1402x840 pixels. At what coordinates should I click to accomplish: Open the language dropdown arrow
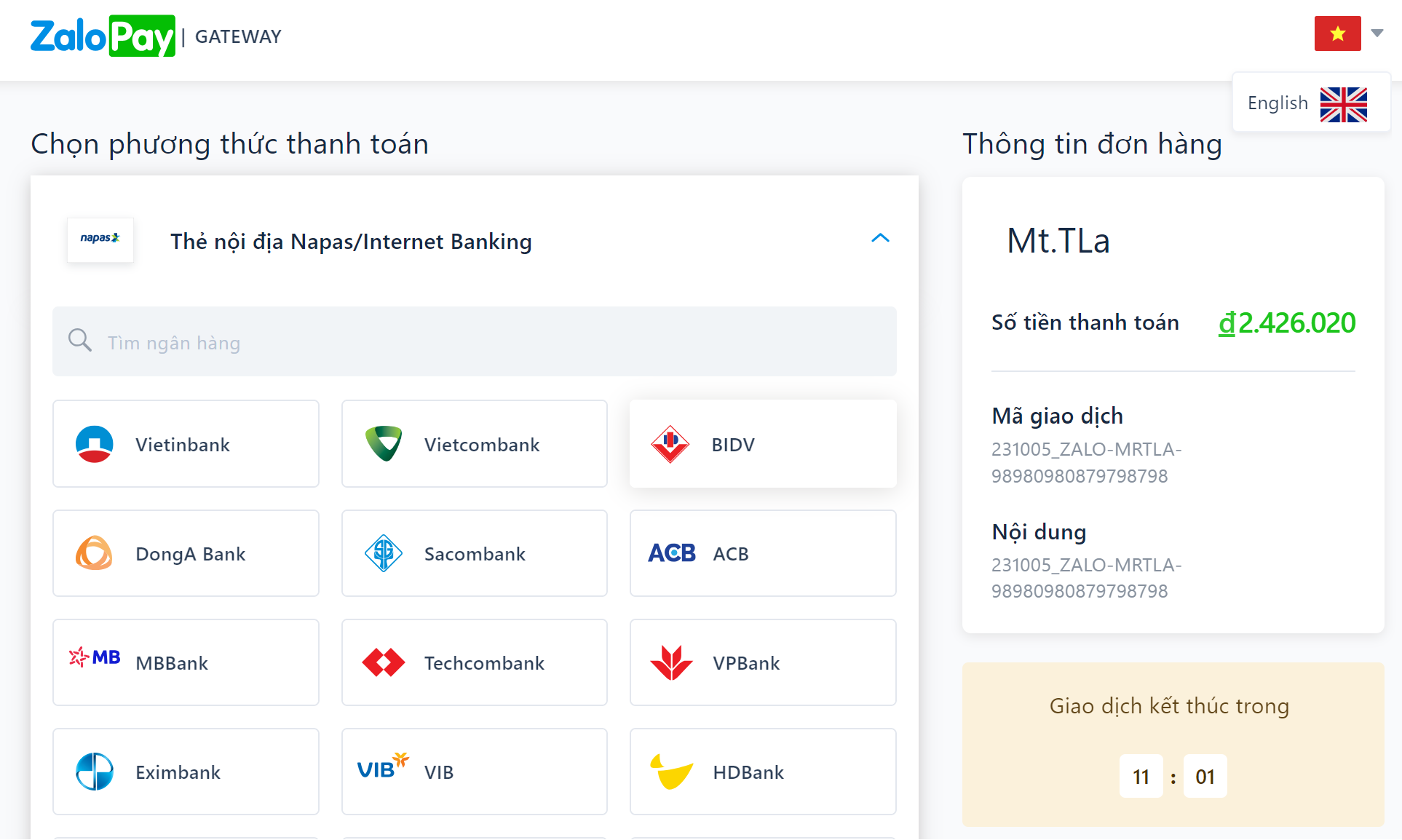tap(1377, 33)
